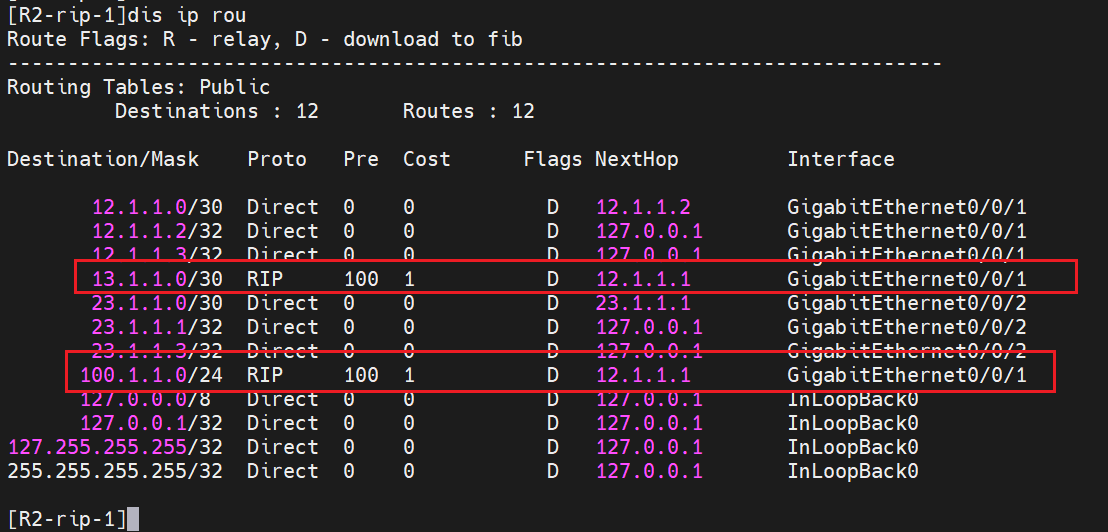
Task: Click GigabitEthernet0/0/2 in the 23.1.1.0/30 row
Action: pyautogui.click(x=907, y=303)
